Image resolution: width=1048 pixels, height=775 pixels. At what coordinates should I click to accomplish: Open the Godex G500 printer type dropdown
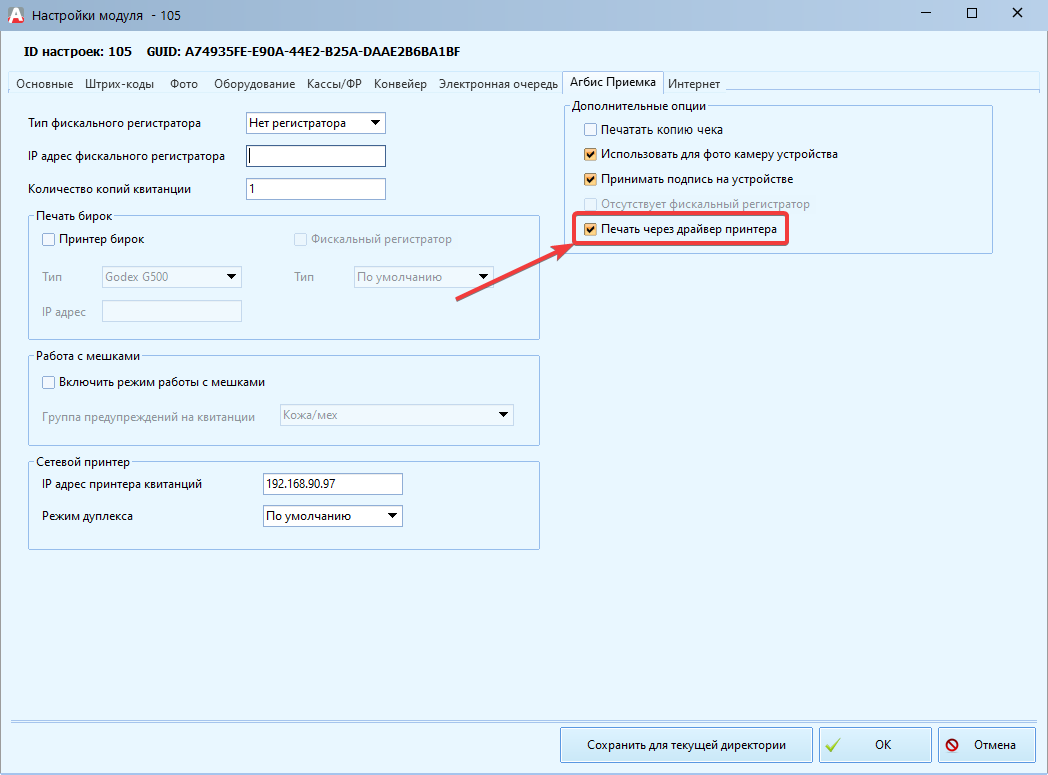(x=172, y=277)
